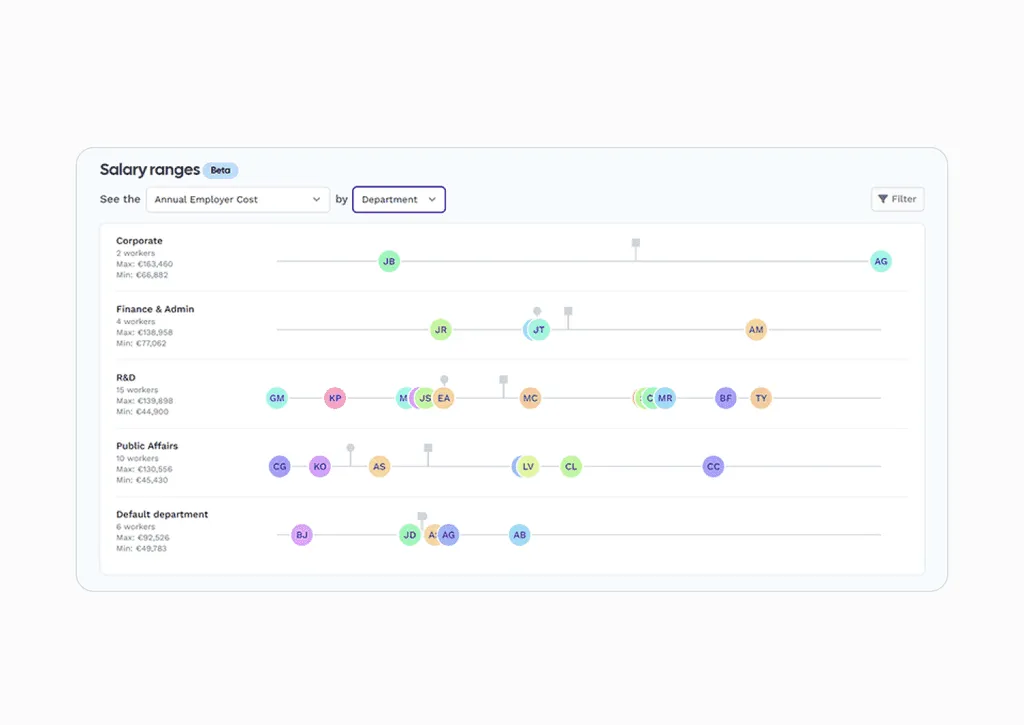The width and height of the screenshot is (1024, 725).
Task: Click the KP avatar in R&D
Action: (x=335, y=398)
